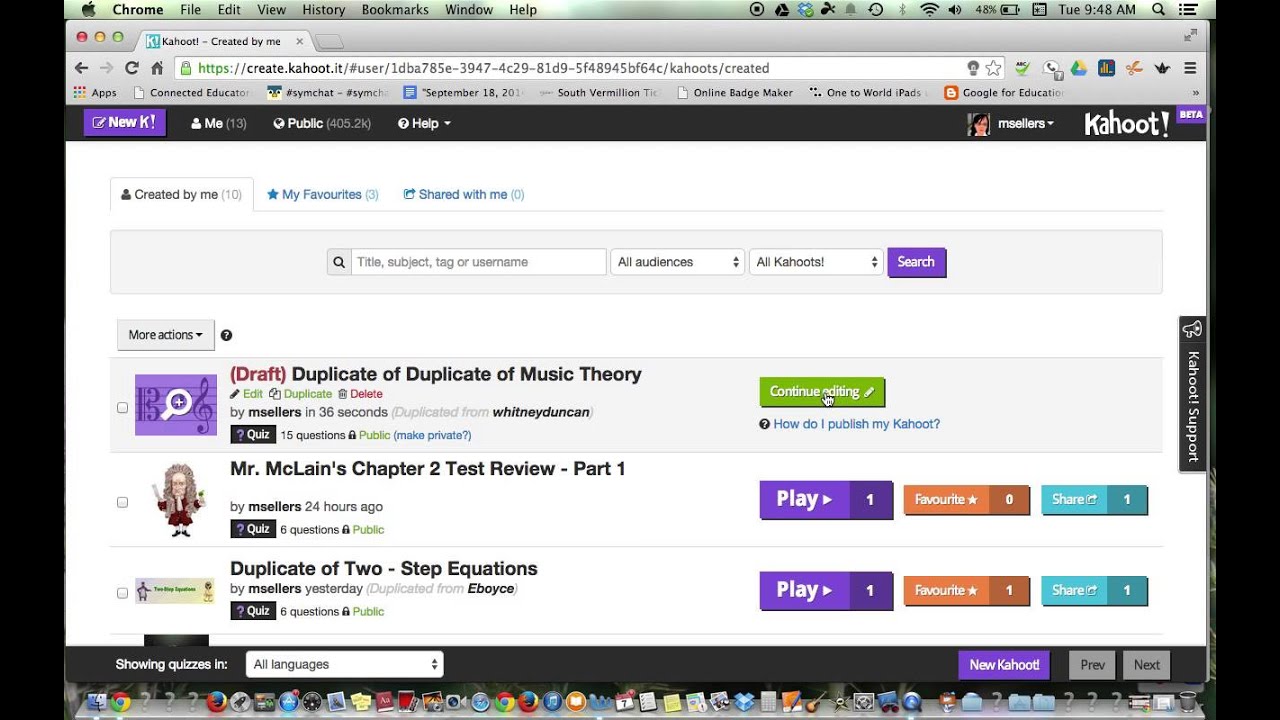Screen dimensions: 1280x720
Task: Click the blue bar-chart extension icon
Action: coord(1106,68)
